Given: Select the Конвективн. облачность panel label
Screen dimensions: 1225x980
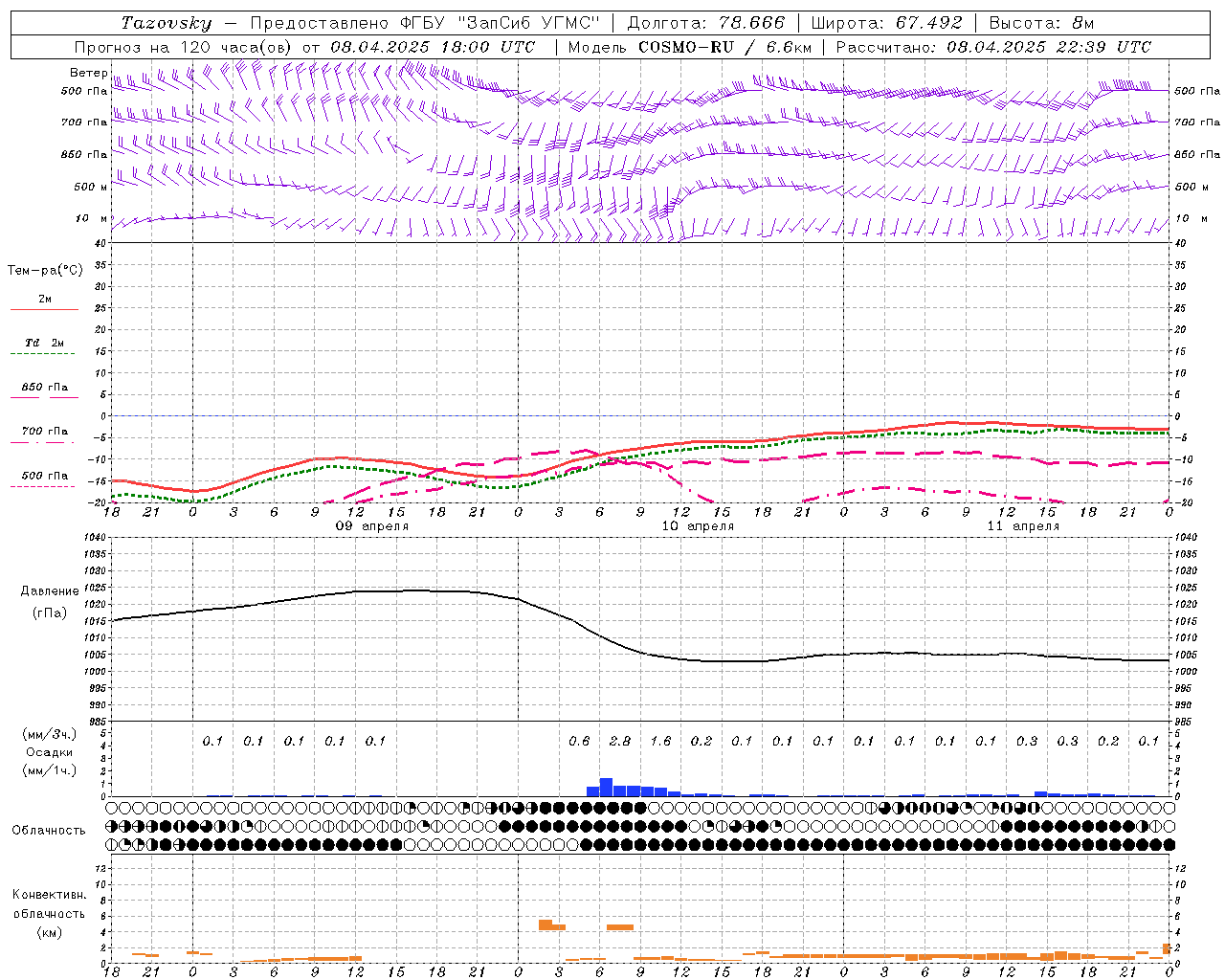Looking at the screenshot, I should [49, 903].
